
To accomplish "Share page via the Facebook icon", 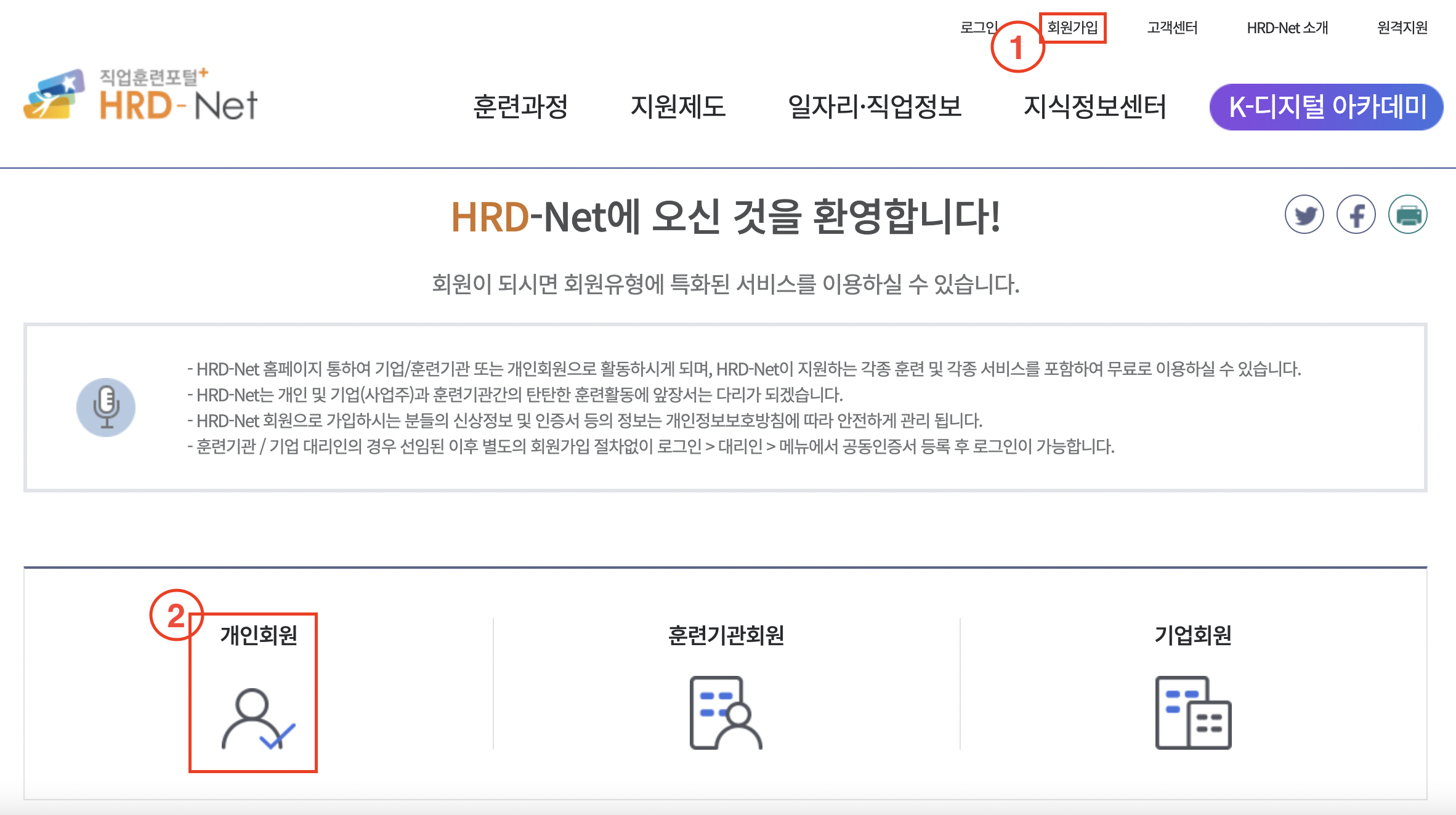I will [x=1356, y=214].
